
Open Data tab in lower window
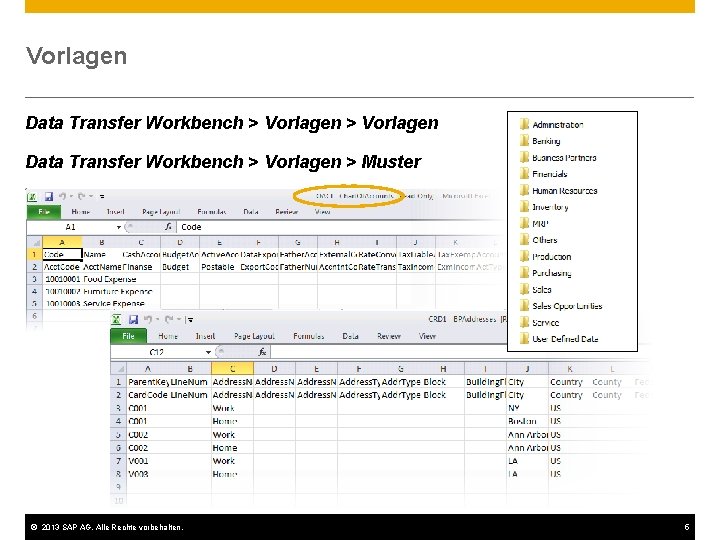[350, 336]
